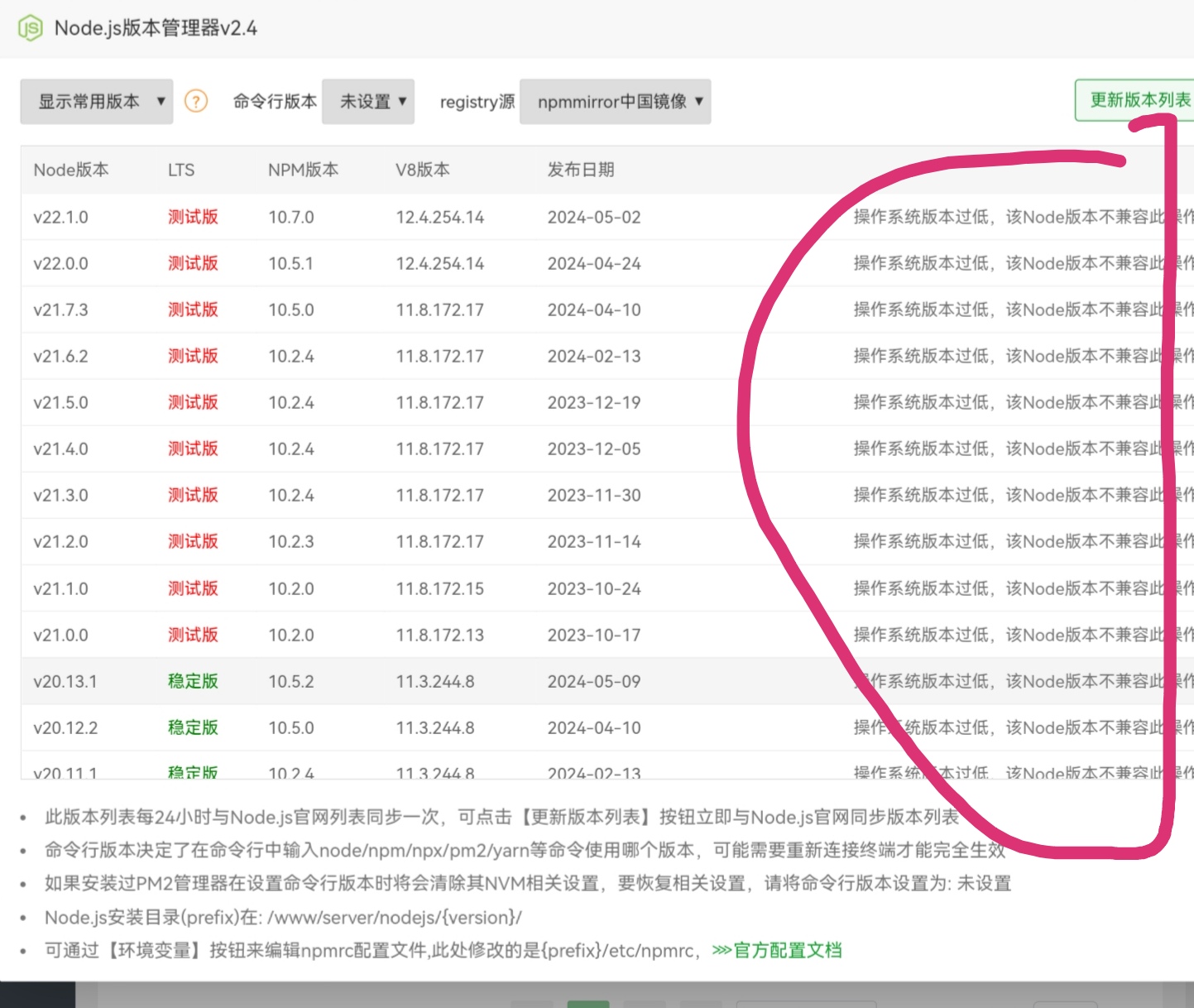Select the v21.2.0 version cell
The width and height of the screenshot is (1194, 1008).
pyautogui.click(x=61, y=541)
